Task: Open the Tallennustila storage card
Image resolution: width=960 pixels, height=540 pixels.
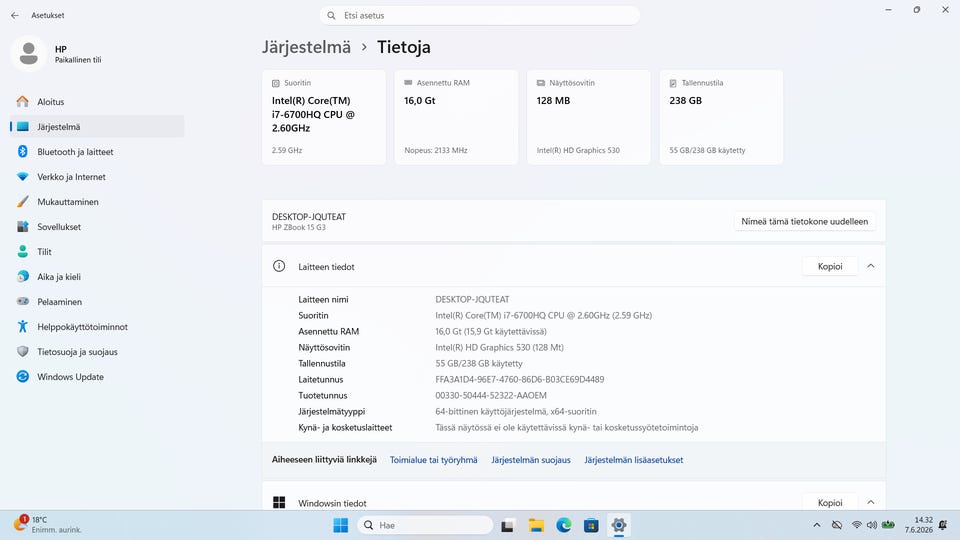Action: pos(721,117)
